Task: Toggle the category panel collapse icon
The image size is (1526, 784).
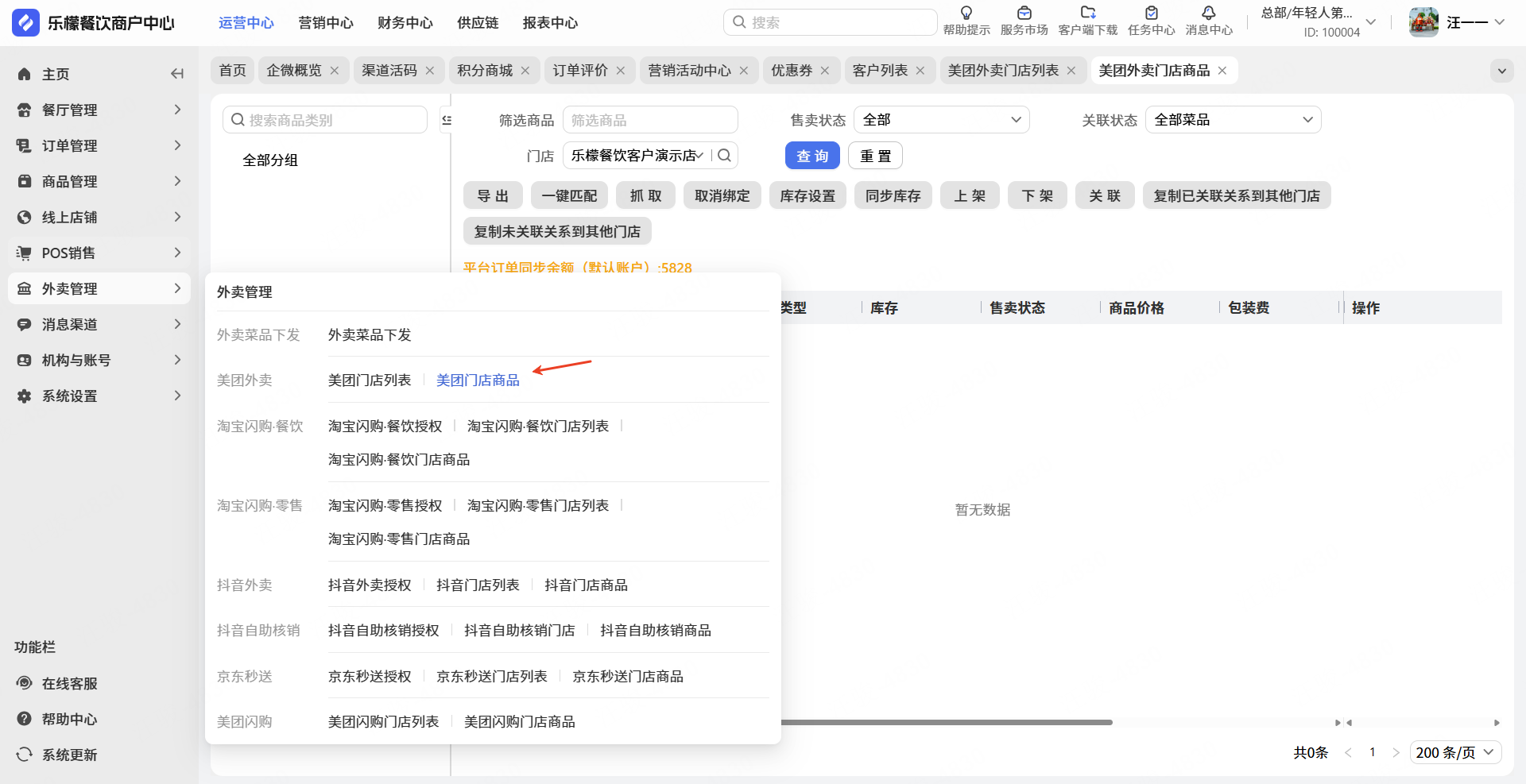Action: pos(447,120)
